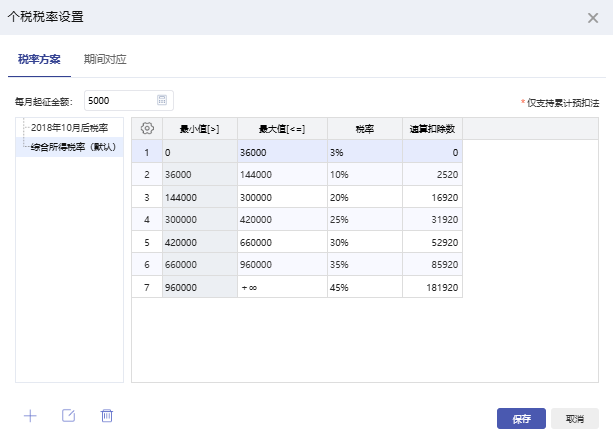This screenshot has height=435, width=613.
Task: Click the 最小值[>] column header
Action: click(x=199, y=128)
